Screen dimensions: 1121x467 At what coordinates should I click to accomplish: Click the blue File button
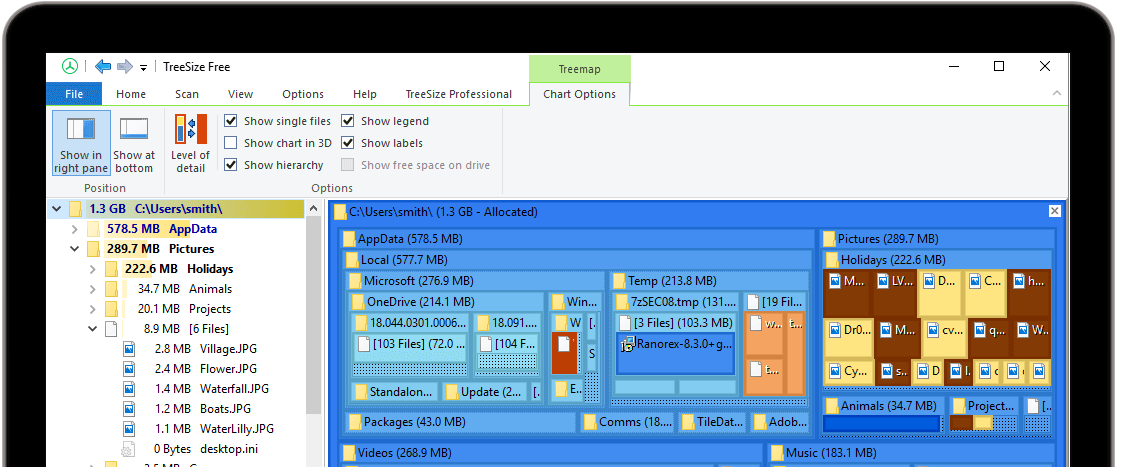(x=74, y=94)
